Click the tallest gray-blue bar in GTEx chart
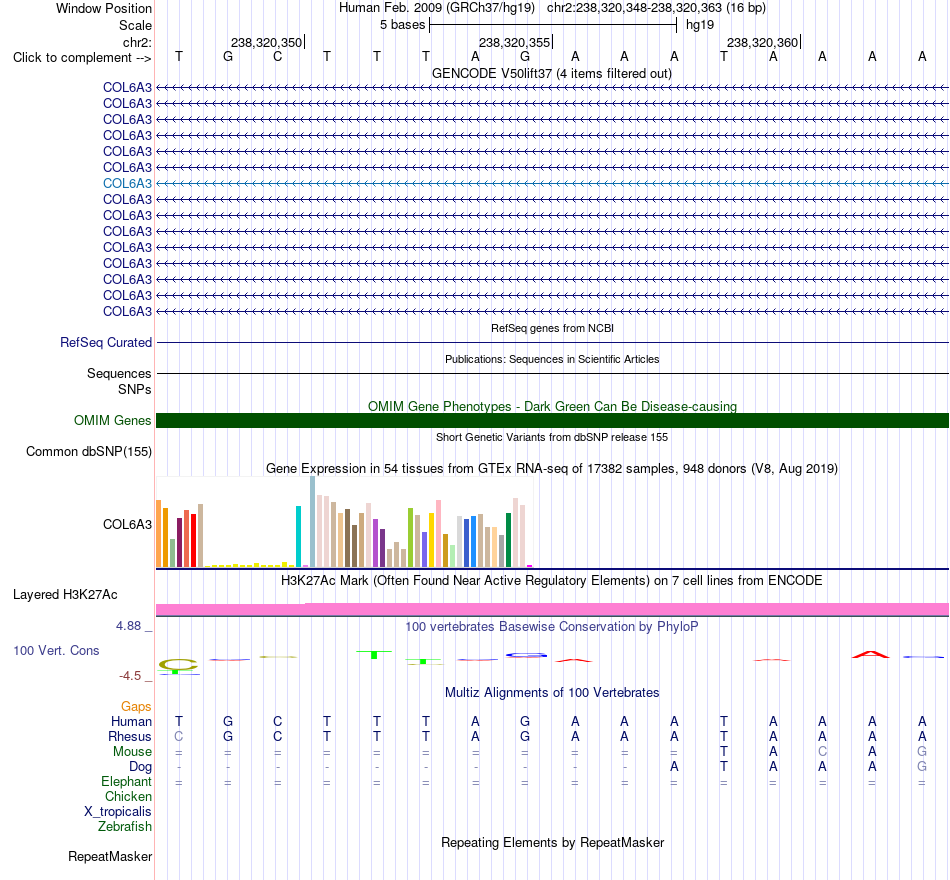Screen dimensions: 950x880 pos(313,522)
